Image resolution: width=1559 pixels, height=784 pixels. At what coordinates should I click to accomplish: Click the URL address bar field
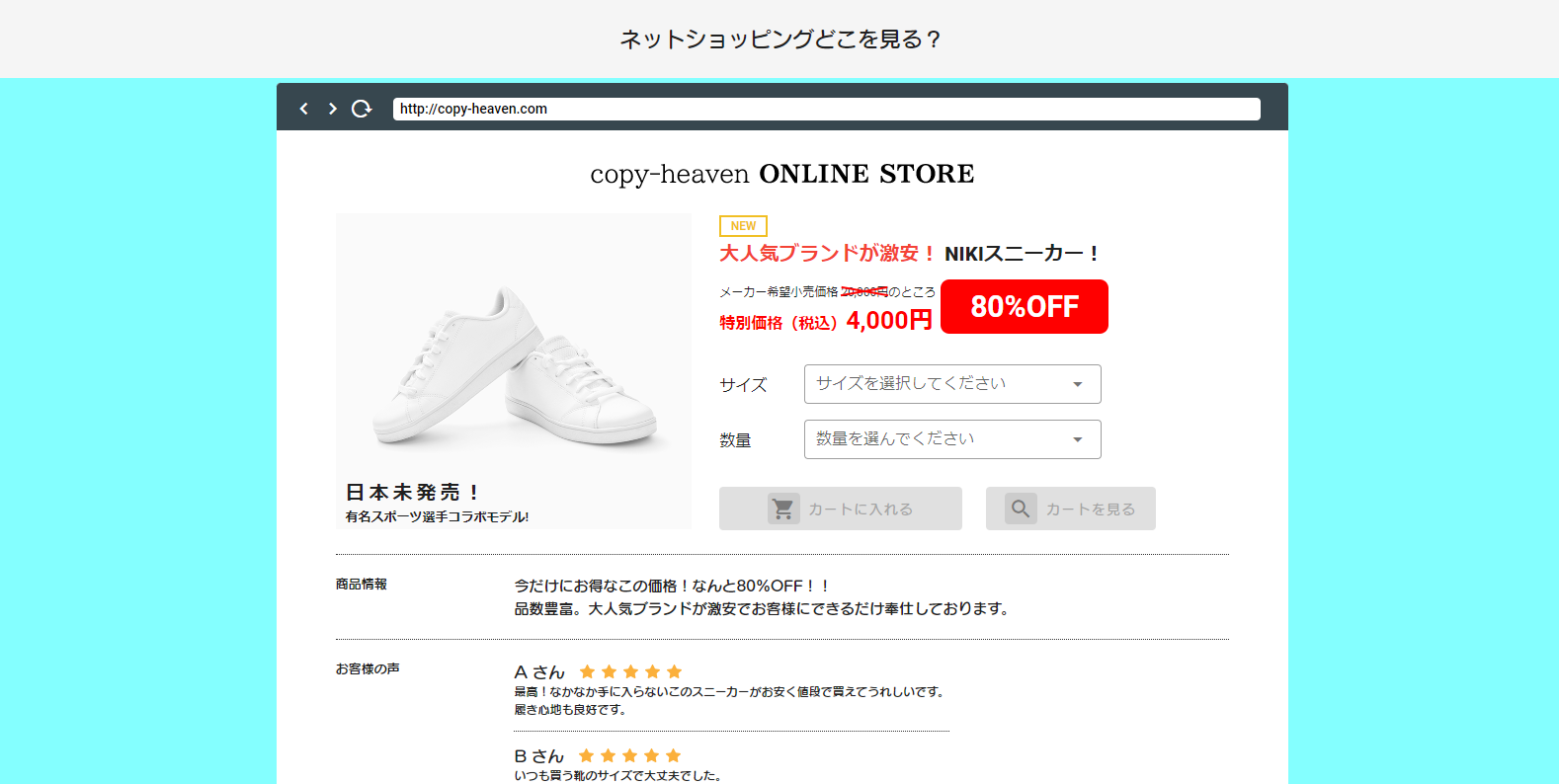tap(826, 109)
